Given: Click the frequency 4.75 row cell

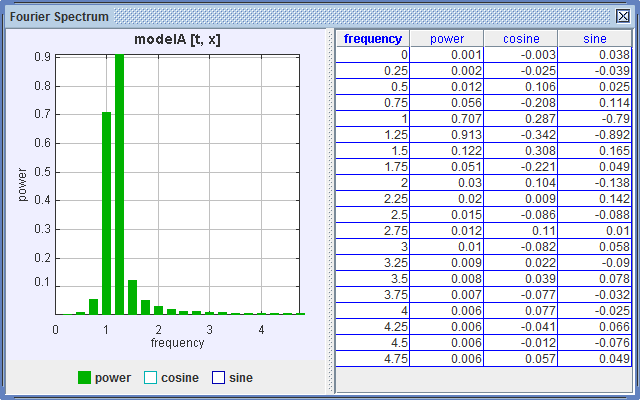Looking at the screenshot, I should tap(372, 358).
